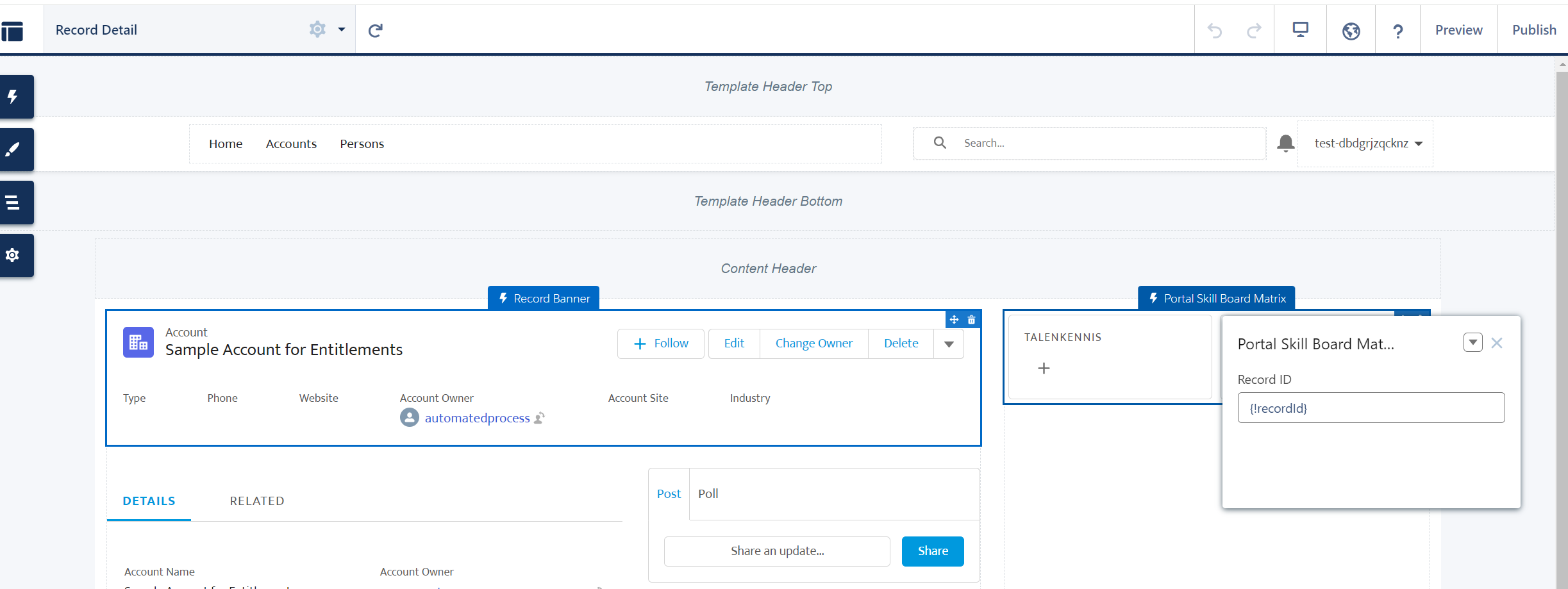1568x589 pixels.
Task: Switch to the RELATED tab
Action: (257, 501)
